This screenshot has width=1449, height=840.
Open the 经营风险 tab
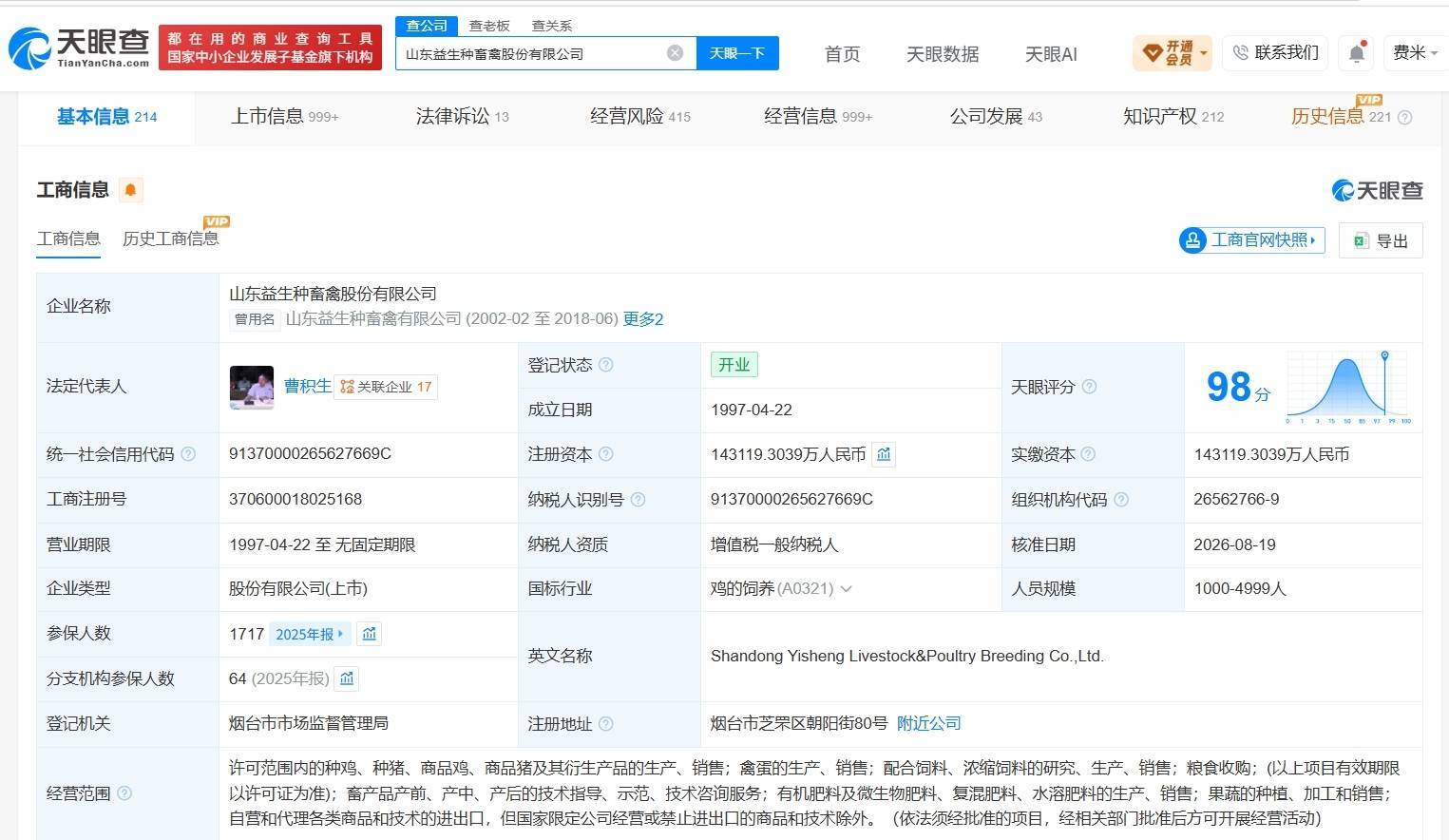(640, 117)
